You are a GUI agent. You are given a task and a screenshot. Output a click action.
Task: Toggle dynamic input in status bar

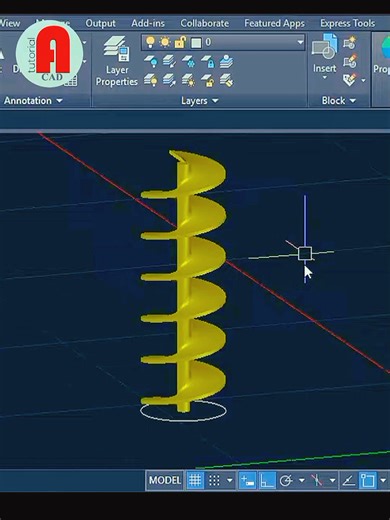(247, 480)
